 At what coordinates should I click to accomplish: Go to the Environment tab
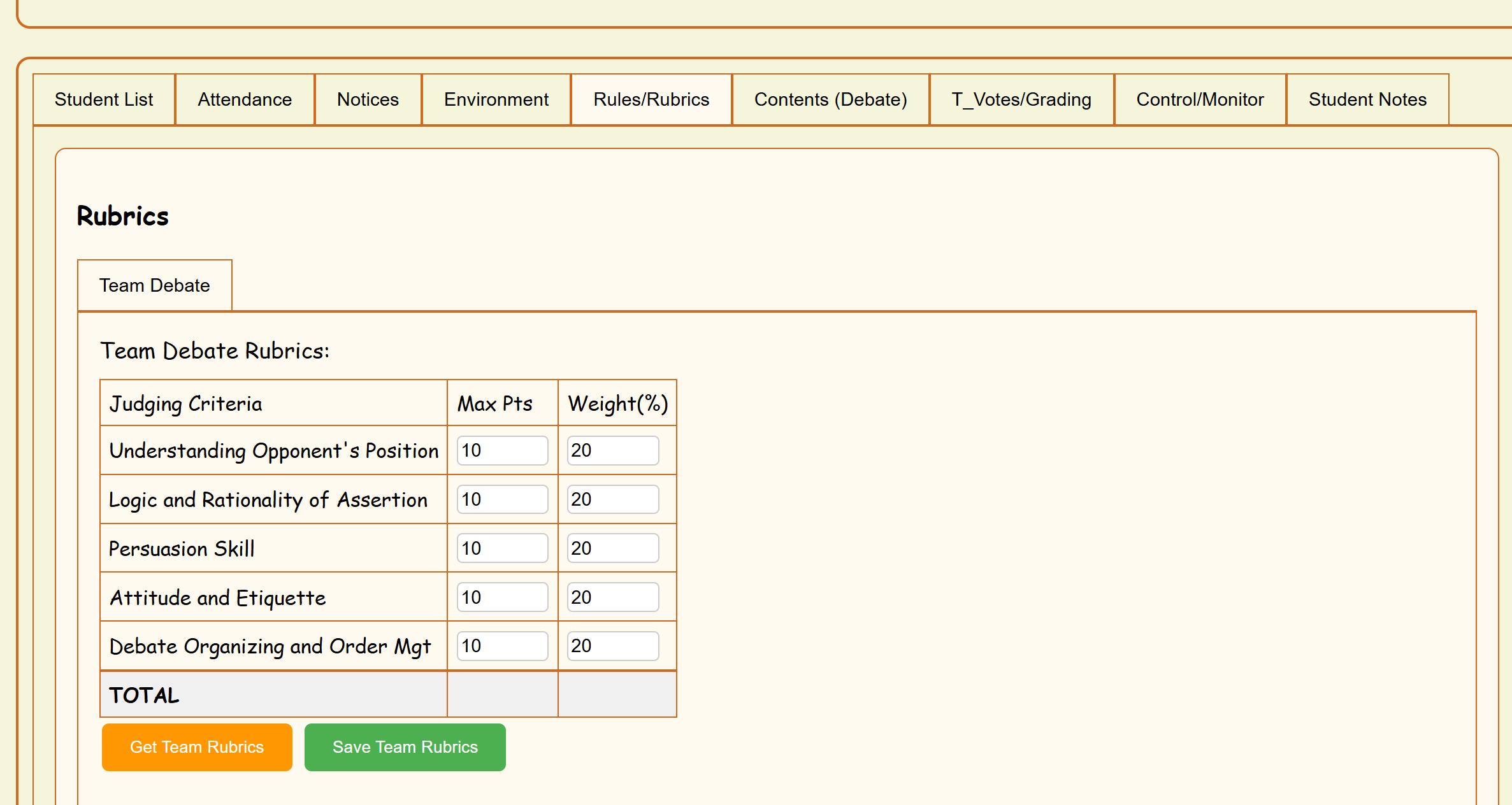click(496, 99)
